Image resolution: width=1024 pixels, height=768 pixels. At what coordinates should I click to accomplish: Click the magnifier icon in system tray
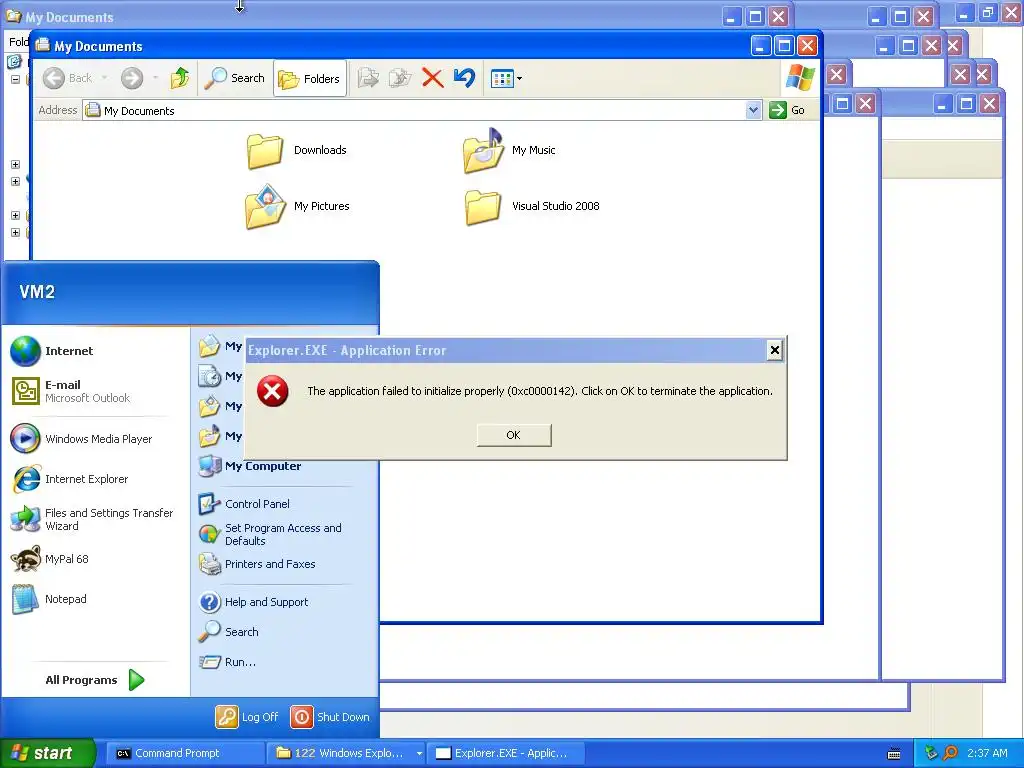(x=950, y=753)
